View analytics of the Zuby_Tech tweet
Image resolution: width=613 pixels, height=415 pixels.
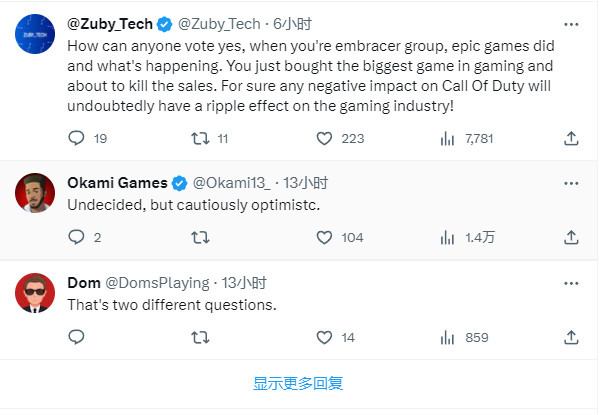click(446, 138)
